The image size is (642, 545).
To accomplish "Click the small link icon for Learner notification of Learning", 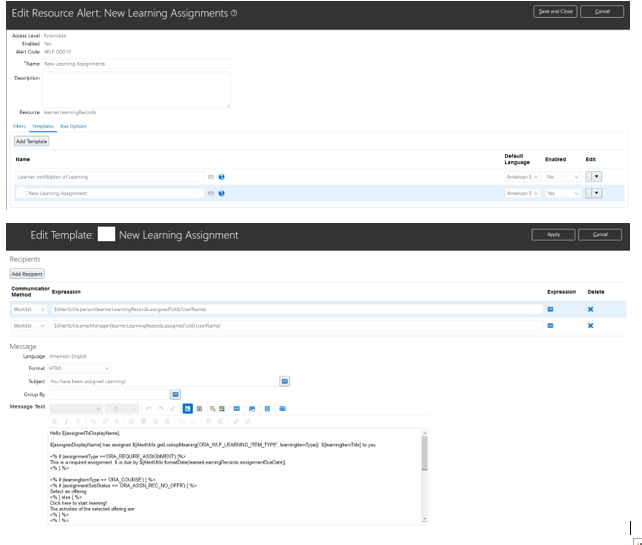I will pyautogui.click(x=211, y=177).
